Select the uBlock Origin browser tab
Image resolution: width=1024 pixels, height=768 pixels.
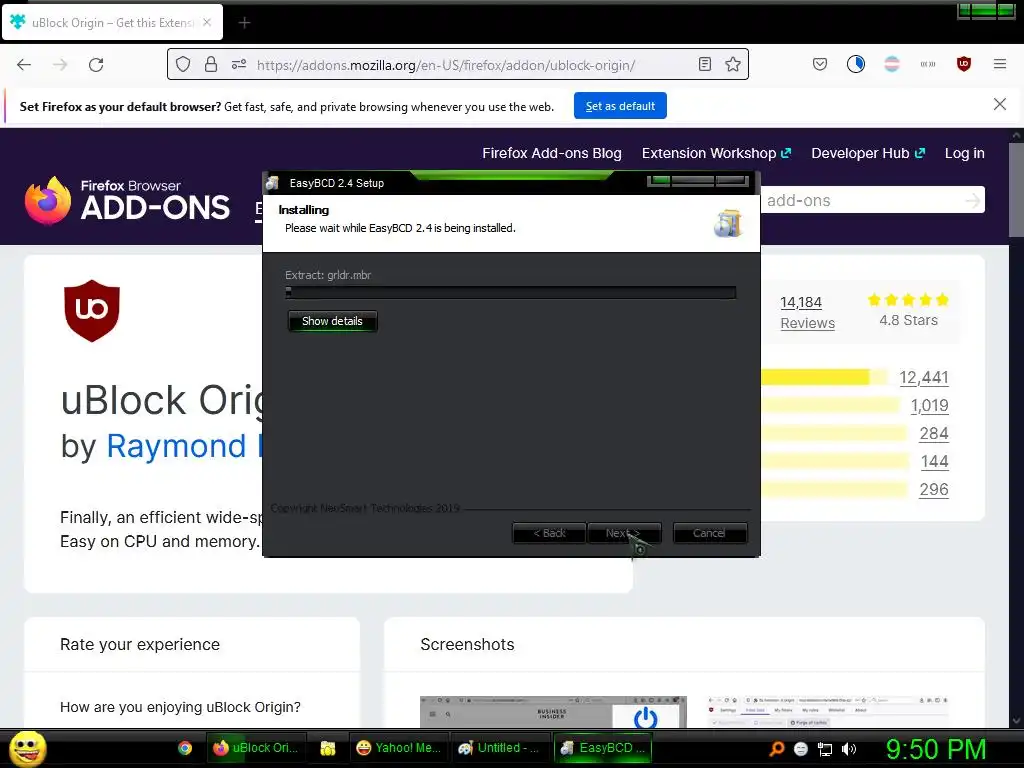112,22
